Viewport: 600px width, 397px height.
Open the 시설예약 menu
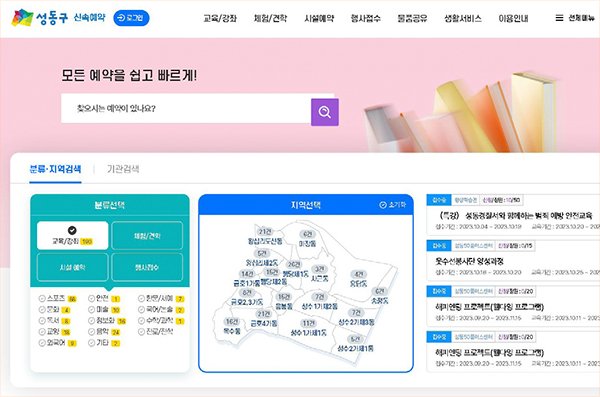click(x=319, y=18)
